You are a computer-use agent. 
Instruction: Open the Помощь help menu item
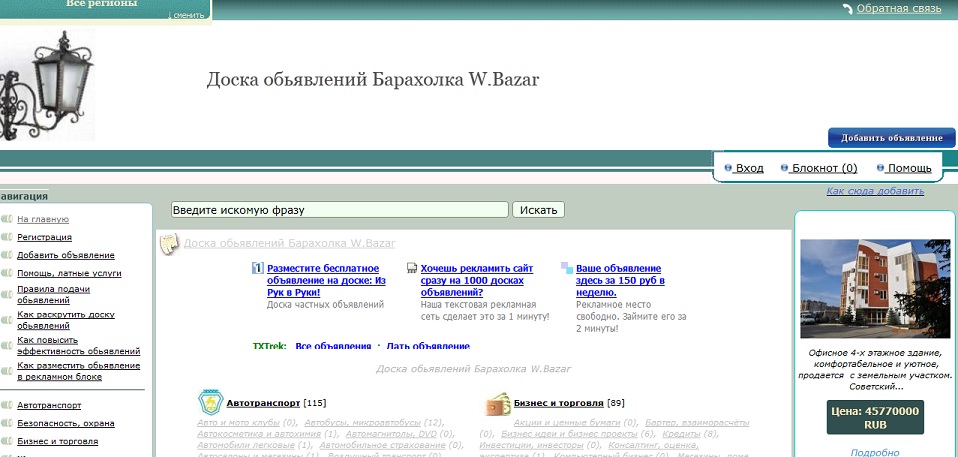tap(909, 168)
